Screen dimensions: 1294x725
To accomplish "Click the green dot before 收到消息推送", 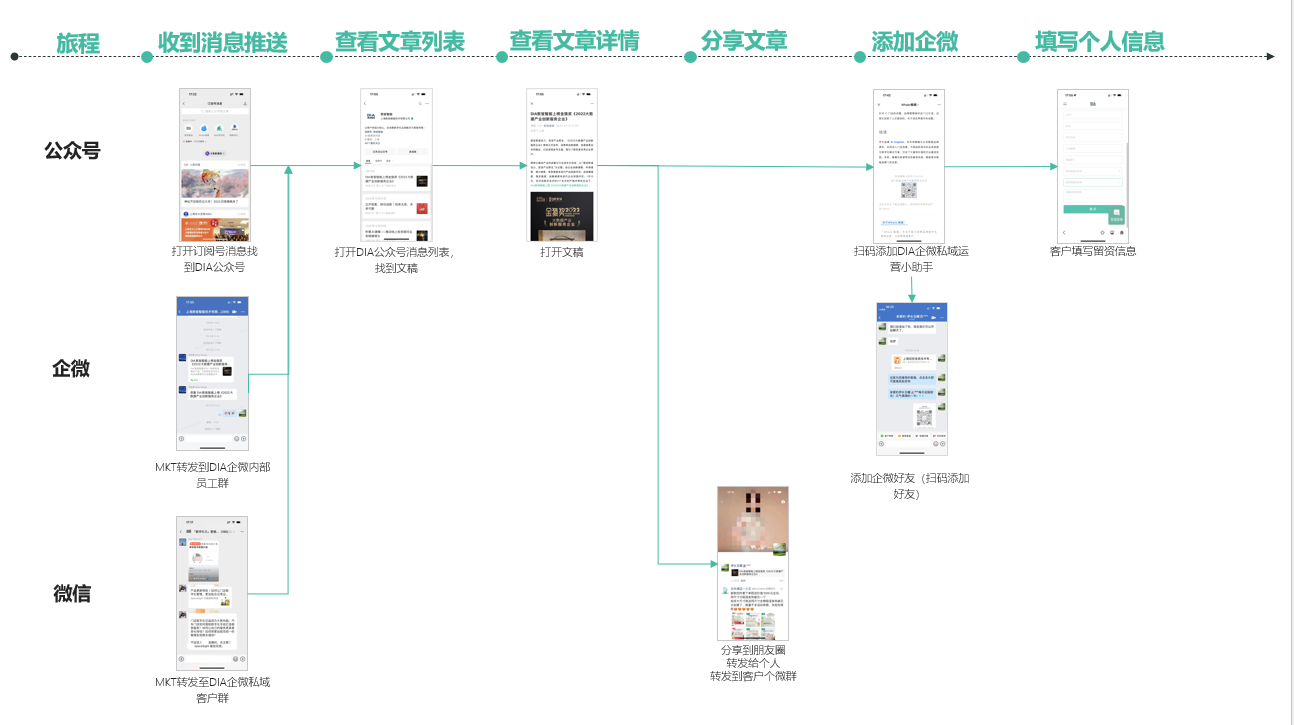I will 147,57.
